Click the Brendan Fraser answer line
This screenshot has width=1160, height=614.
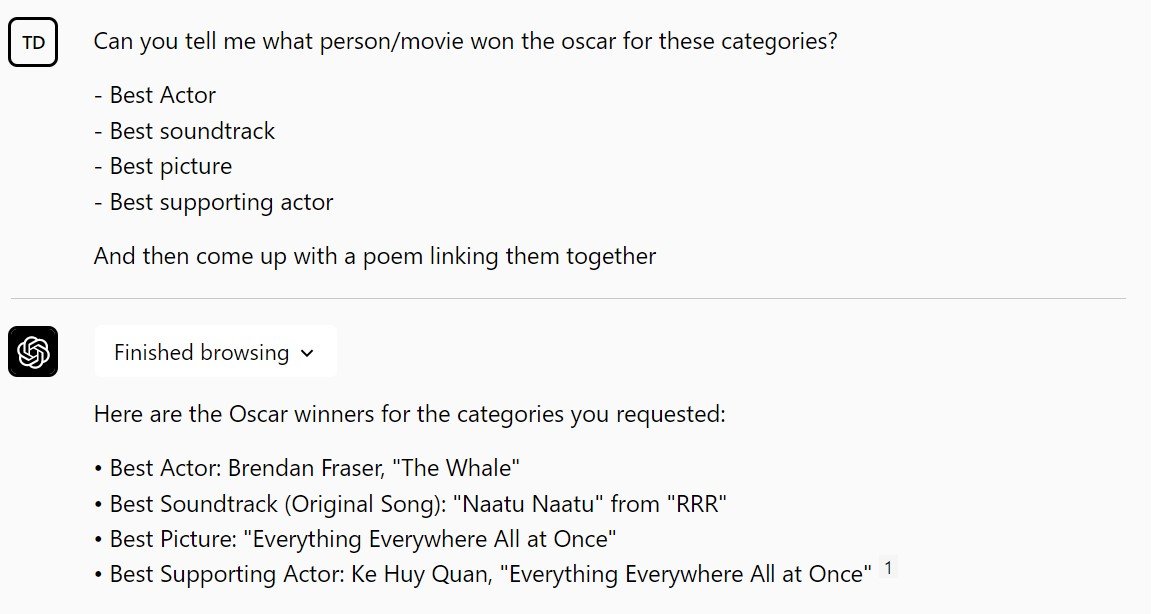tap(315, 468)
